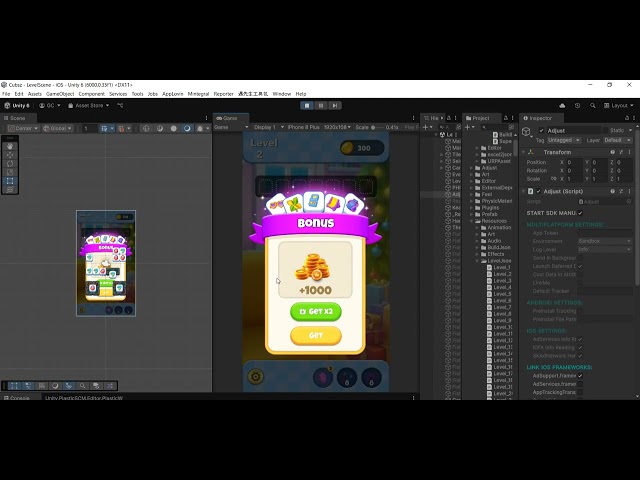Toggle the Adjust (Script) enabled checkbox
This screenshot has width=640, height=480.
(538, 191)
